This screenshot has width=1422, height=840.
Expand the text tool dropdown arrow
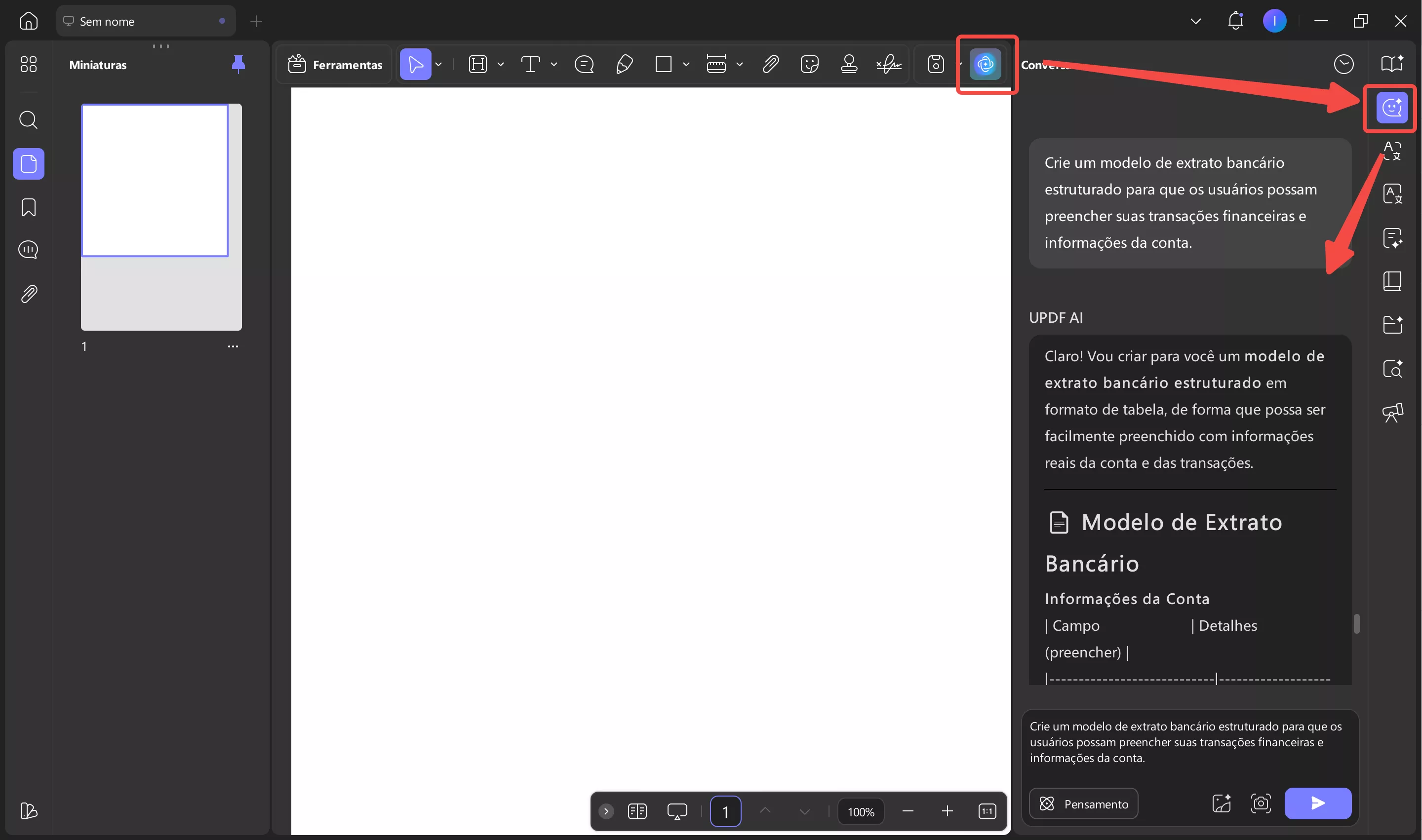(554, 65)
